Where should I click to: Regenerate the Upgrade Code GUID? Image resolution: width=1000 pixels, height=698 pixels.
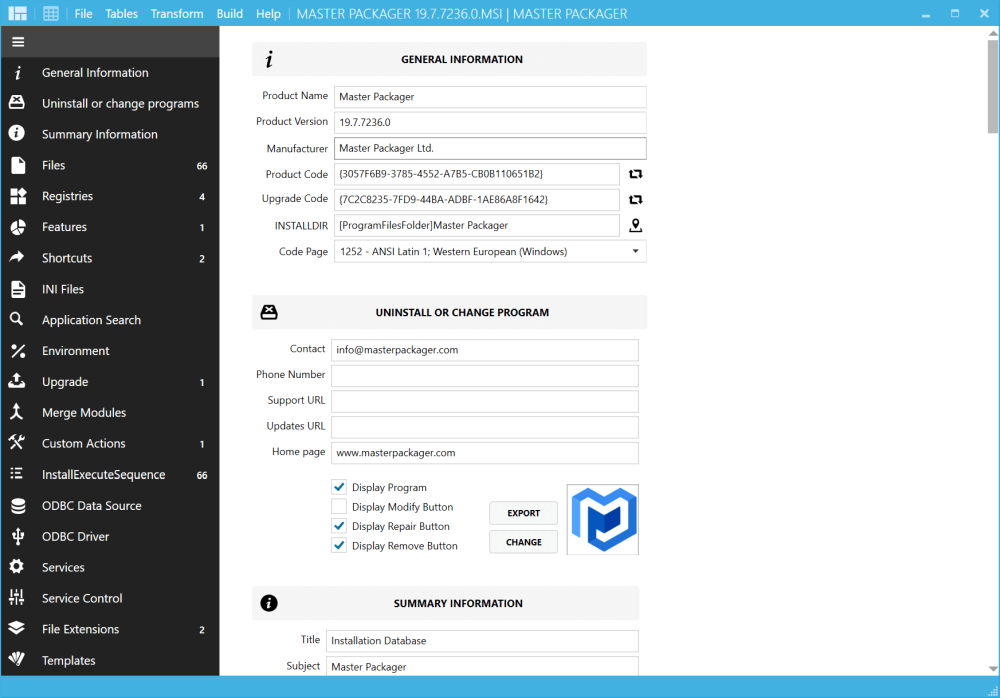pyautogui.click(x=636, y=200)
